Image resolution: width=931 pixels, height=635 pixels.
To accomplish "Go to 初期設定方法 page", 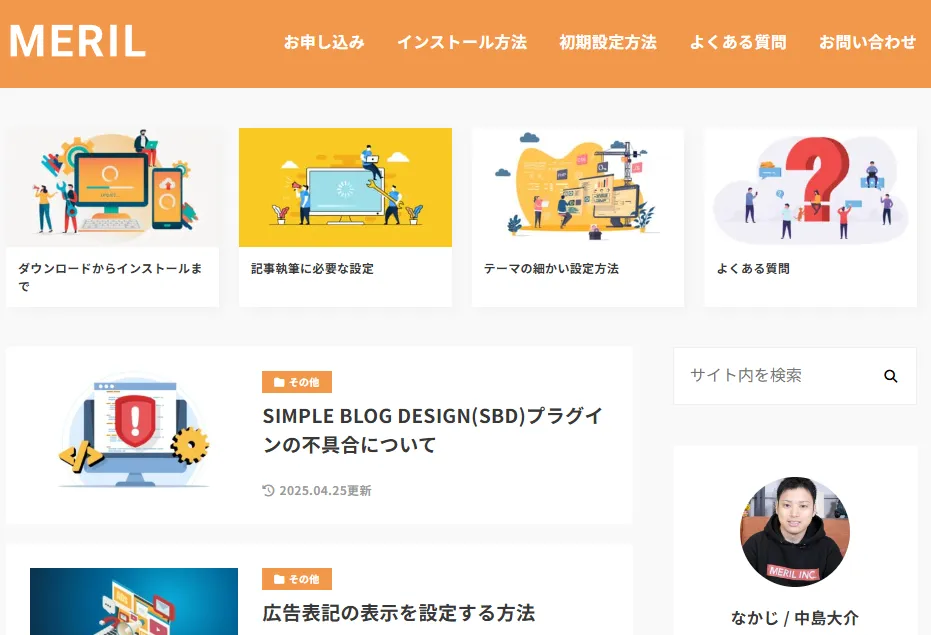I will point(607,42).
